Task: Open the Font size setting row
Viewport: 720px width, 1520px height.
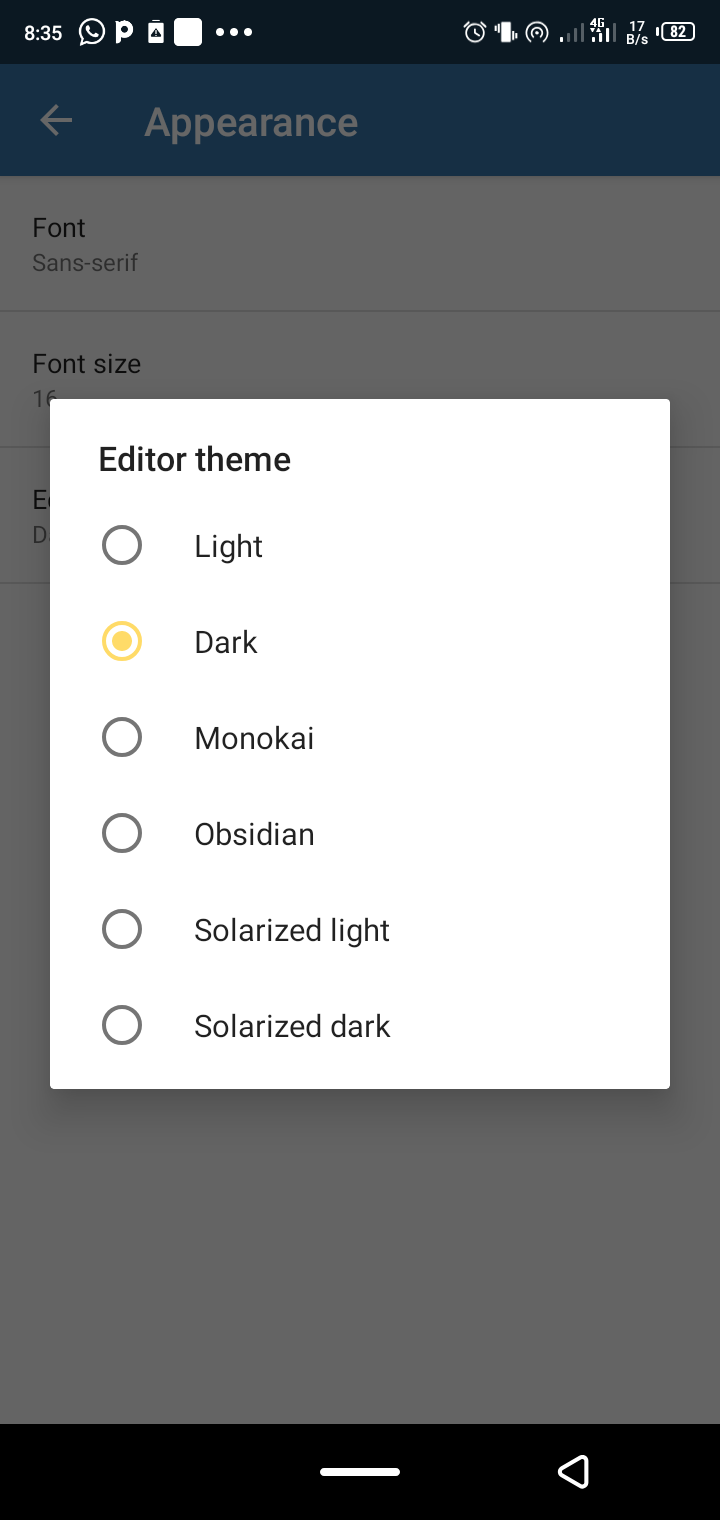Action: 360,379
